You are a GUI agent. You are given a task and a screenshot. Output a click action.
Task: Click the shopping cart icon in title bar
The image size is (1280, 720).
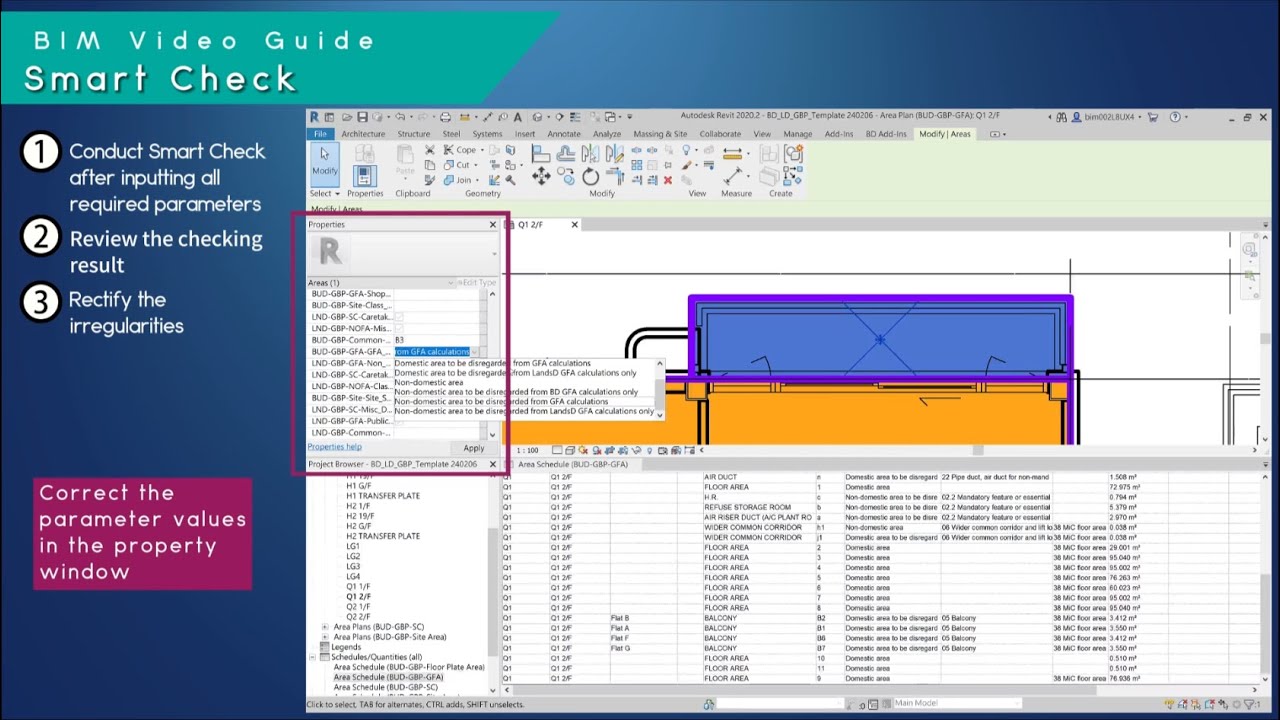[1153, 117]
